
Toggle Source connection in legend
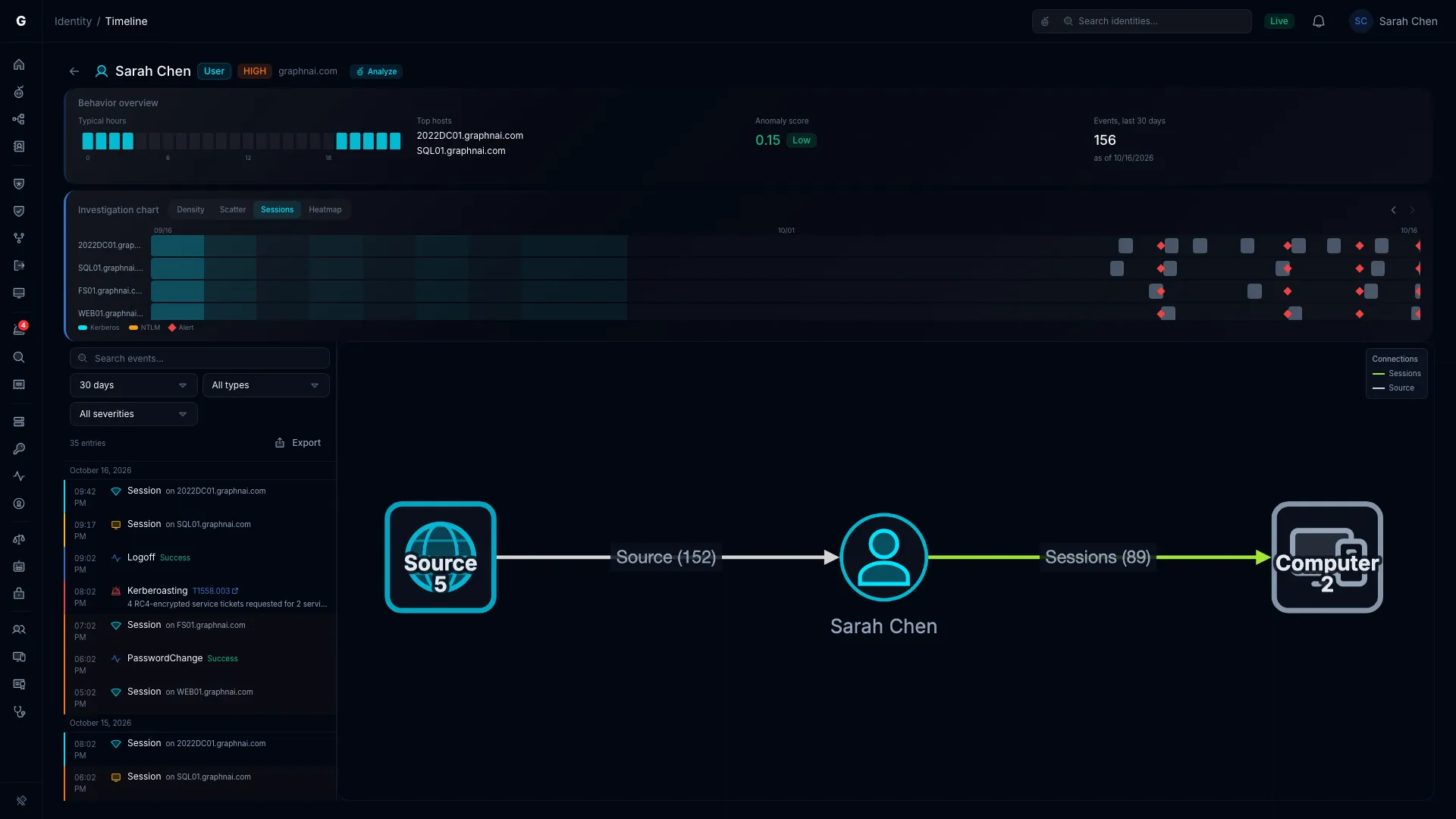(x=1393, y=388)
